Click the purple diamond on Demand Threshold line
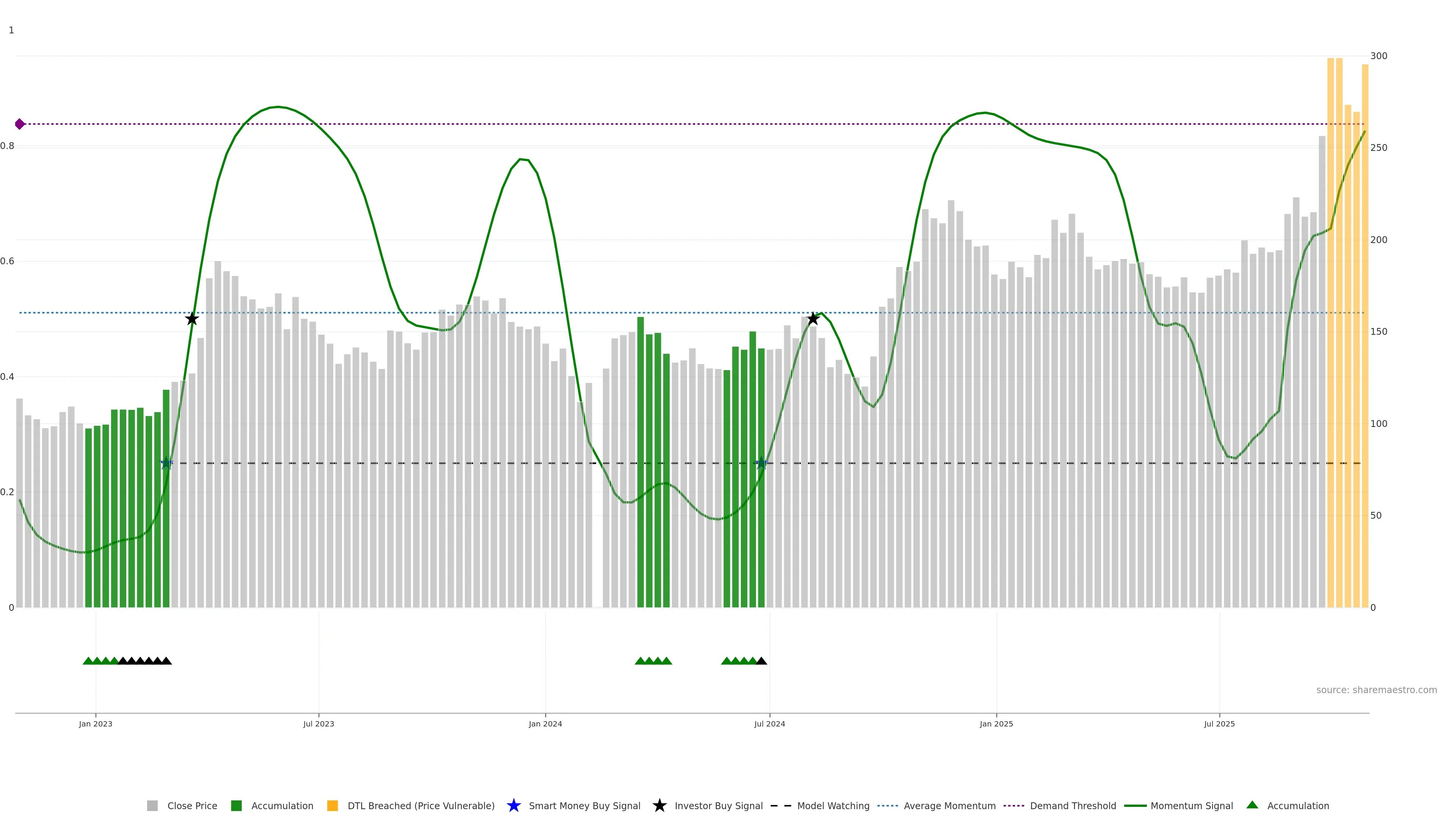 20,124
